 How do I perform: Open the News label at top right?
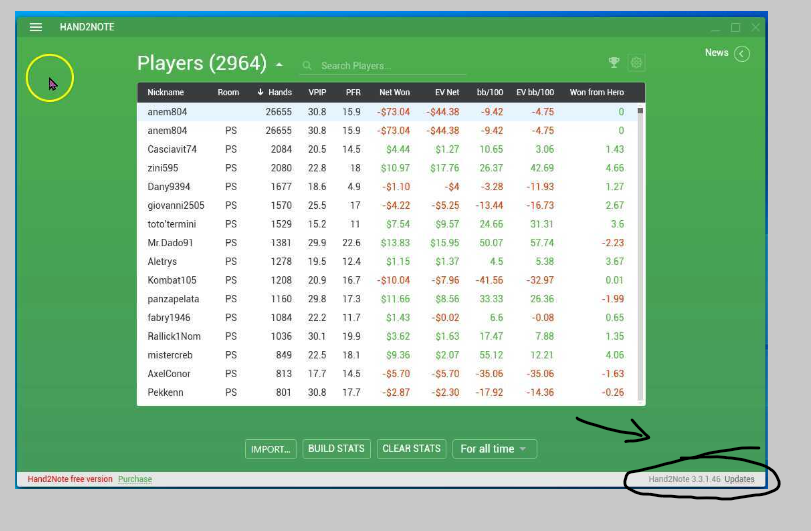[716, 53]
